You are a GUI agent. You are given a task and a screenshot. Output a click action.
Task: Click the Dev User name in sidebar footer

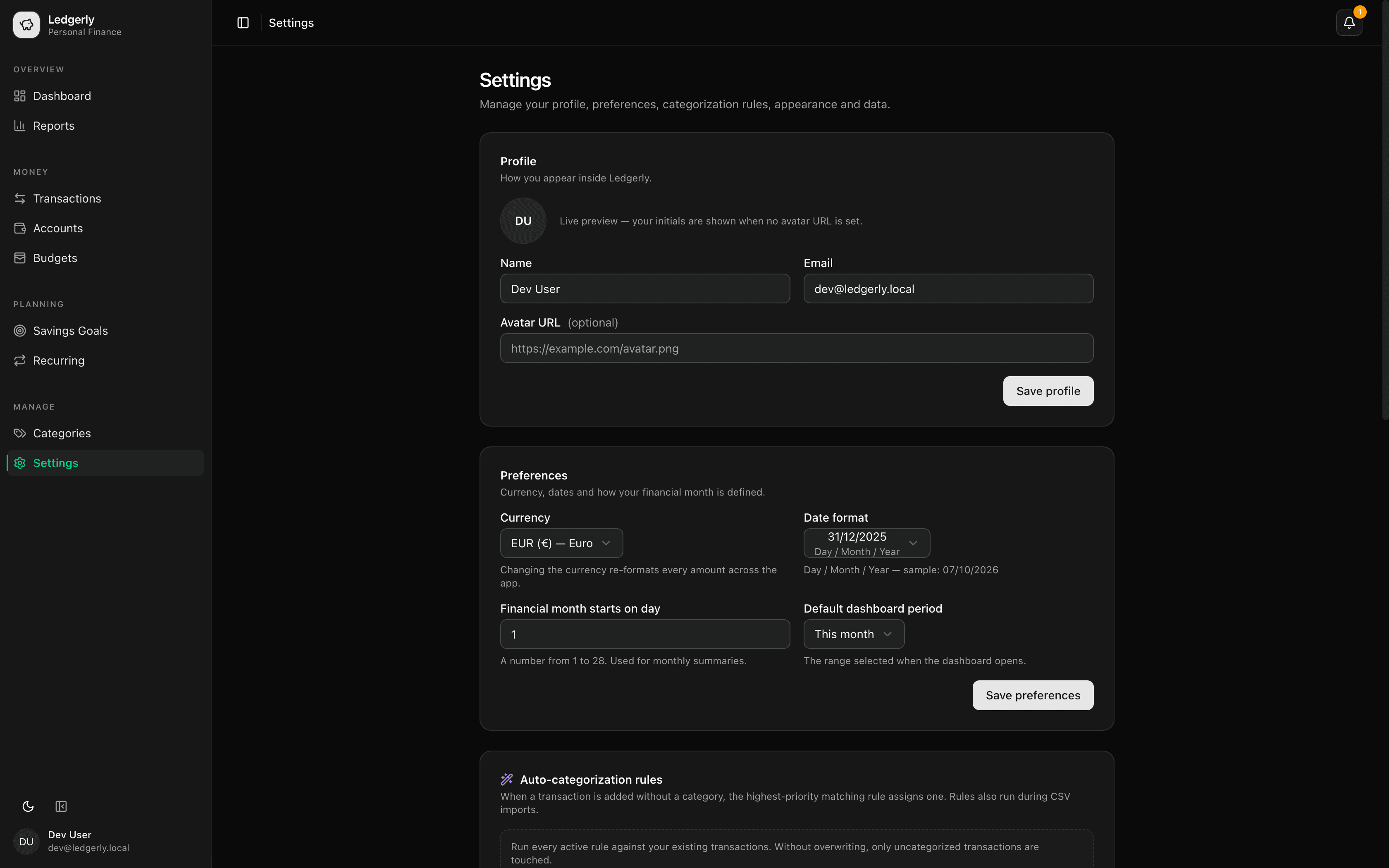pyautogui.click(x=69, y=835)
